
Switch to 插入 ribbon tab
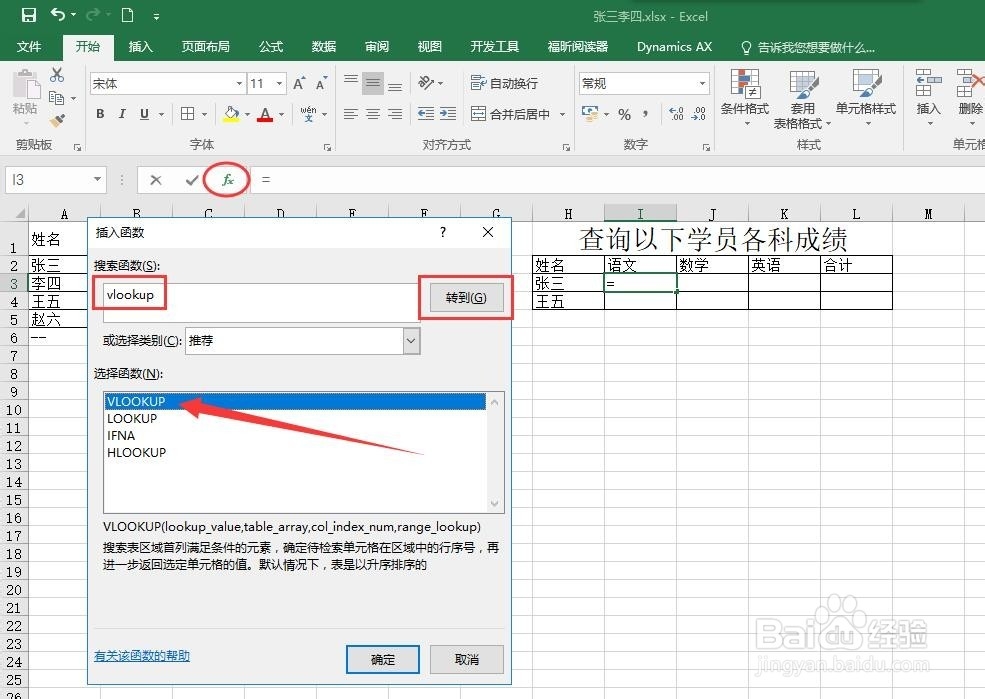141,46
